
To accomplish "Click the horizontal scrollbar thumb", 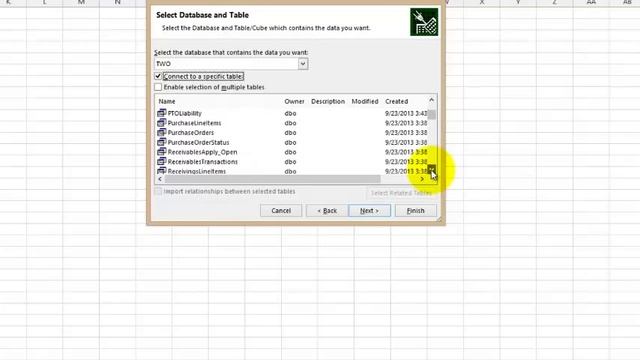I will tap(272, 179).
